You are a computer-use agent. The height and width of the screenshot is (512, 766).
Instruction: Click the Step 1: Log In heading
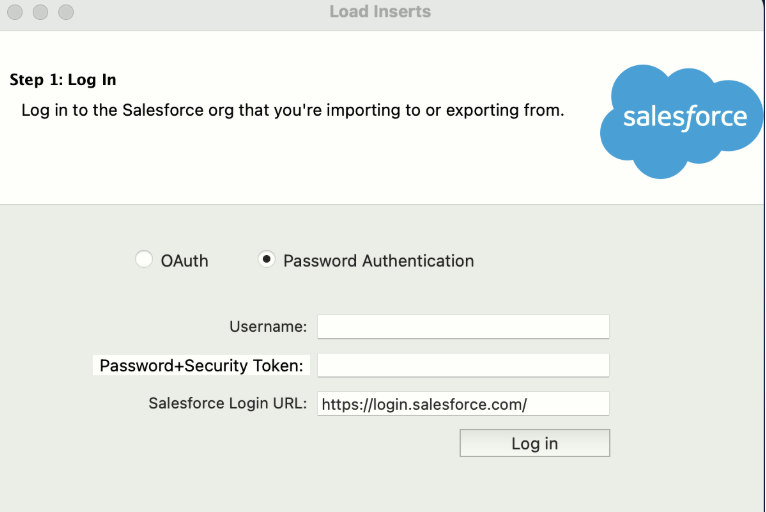70,79
